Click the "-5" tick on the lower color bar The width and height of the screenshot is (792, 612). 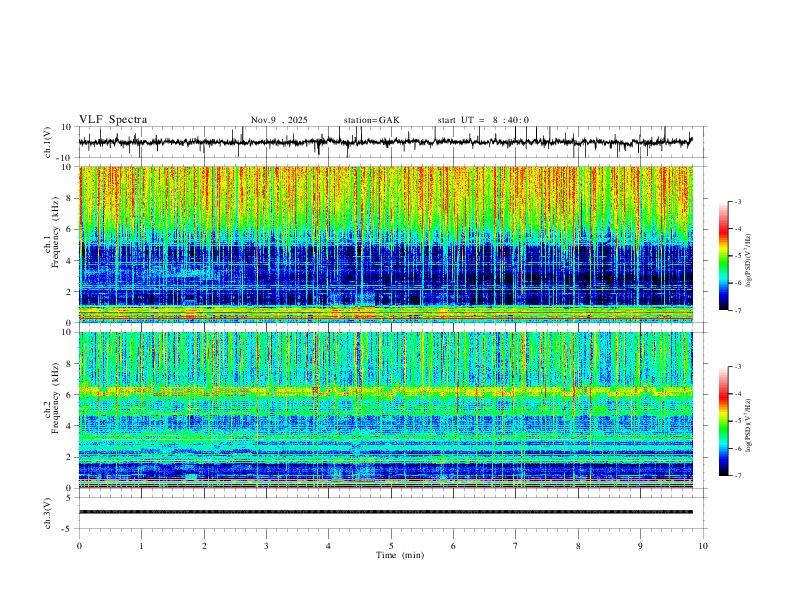coord(737,421)
